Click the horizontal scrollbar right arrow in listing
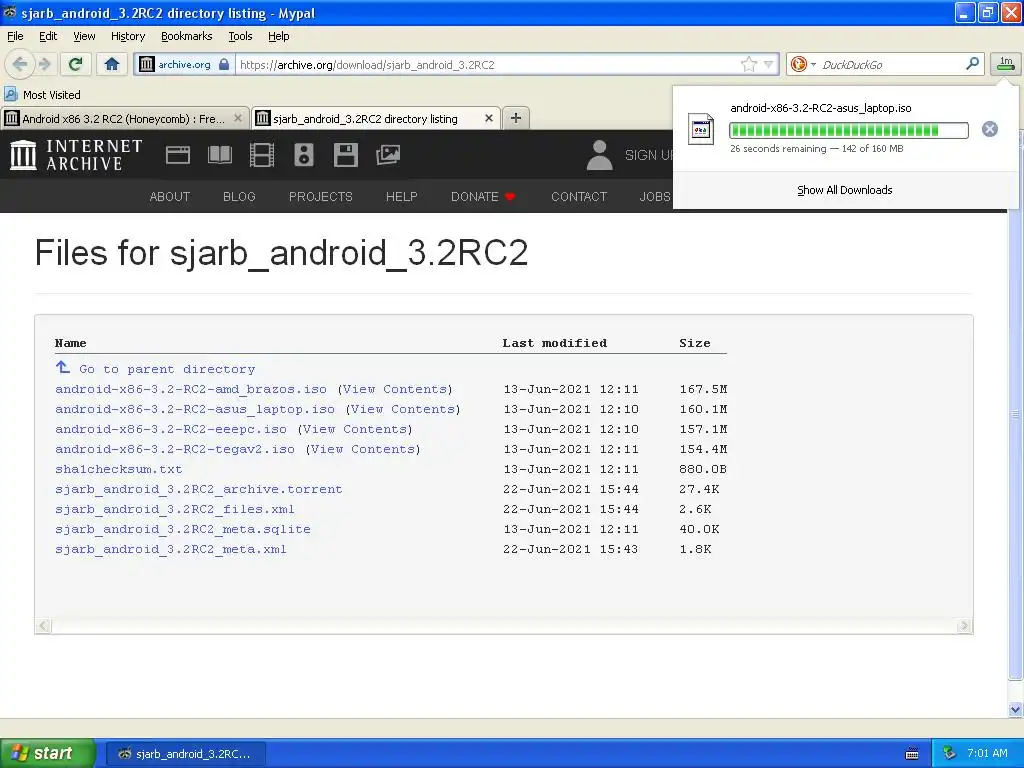1024x768 pixels. 963,626
